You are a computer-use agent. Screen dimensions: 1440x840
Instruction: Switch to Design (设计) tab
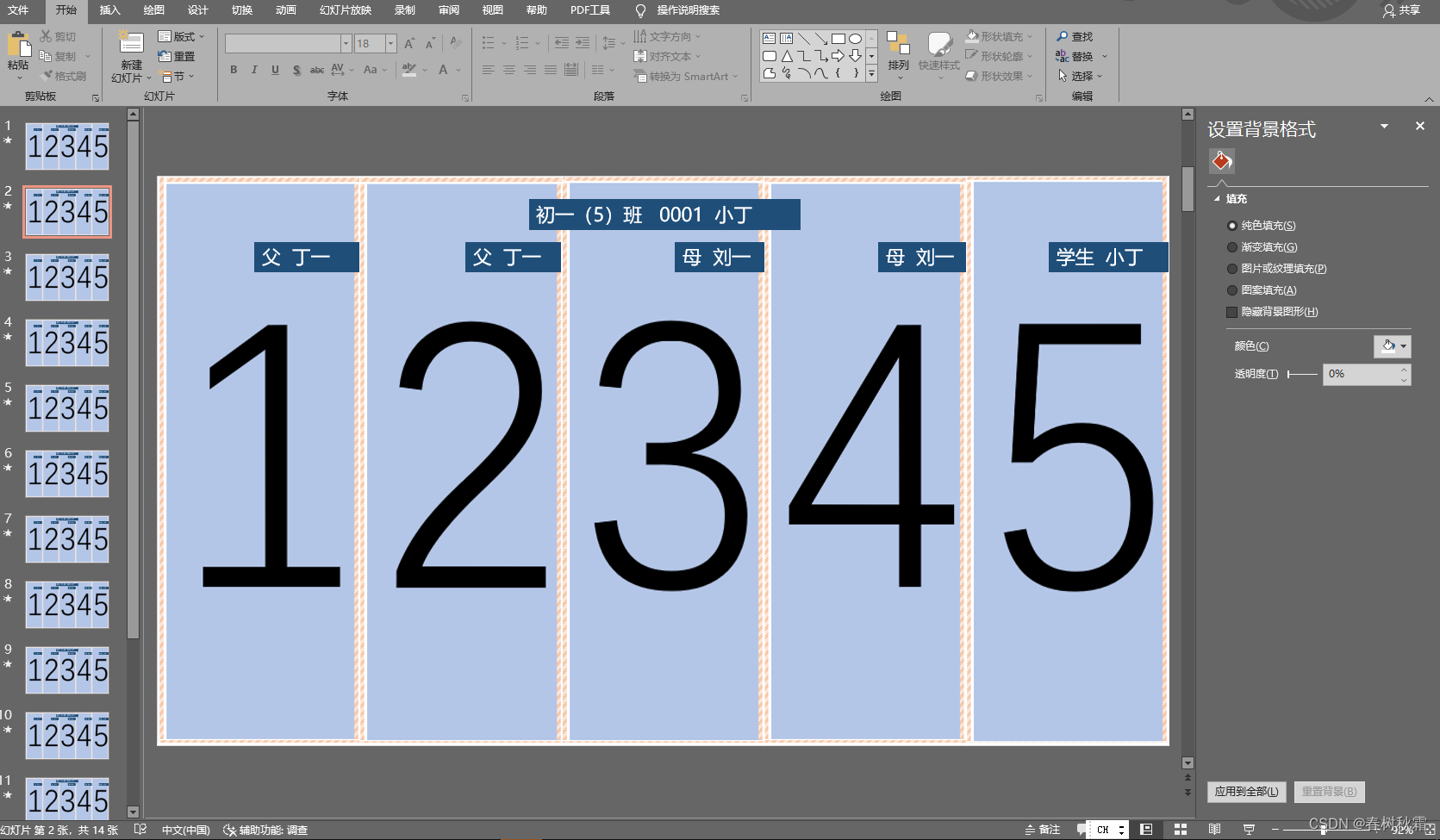pyautogui.click(x=197, y=10)
